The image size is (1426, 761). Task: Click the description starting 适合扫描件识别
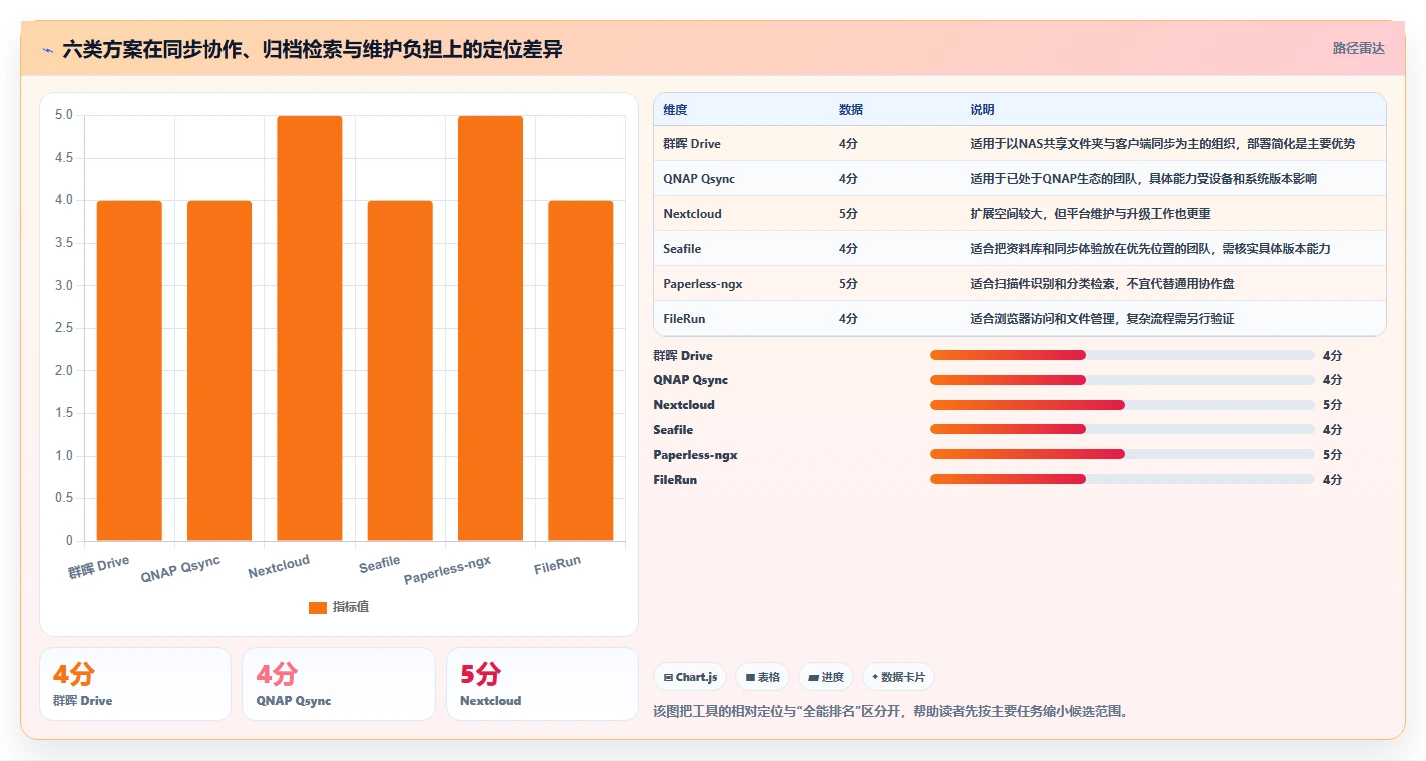[1102, 284]
